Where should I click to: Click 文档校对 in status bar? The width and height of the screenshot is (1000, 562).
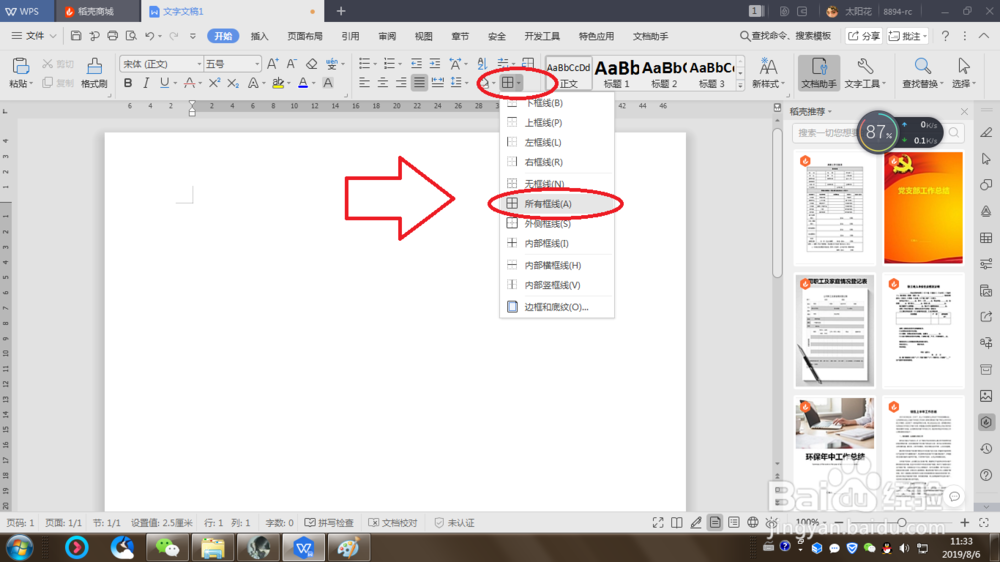pyautogui.click(x=393, y=522)
